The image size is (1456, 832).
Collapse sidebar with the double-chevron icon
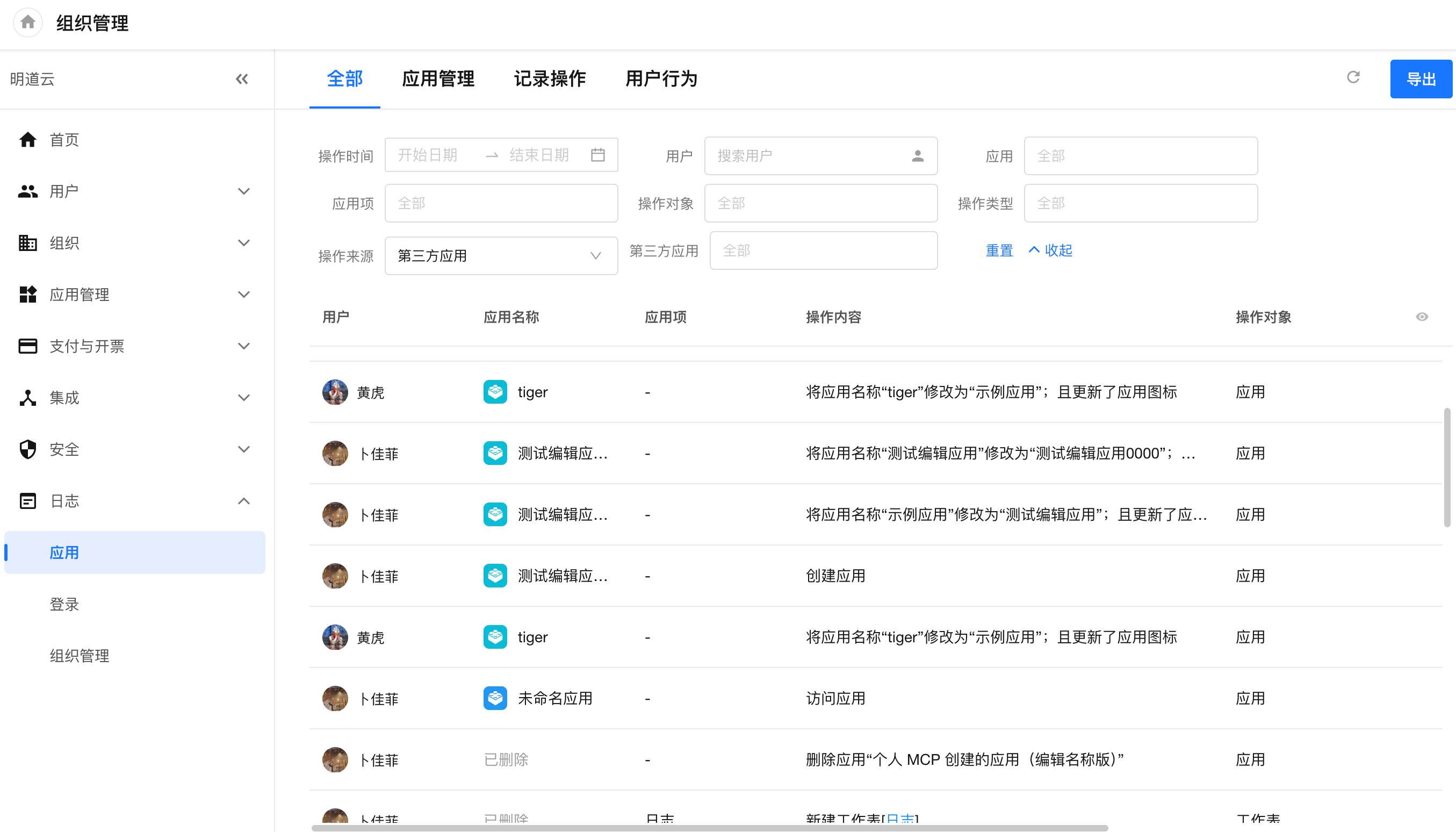(x=242, y=79)
